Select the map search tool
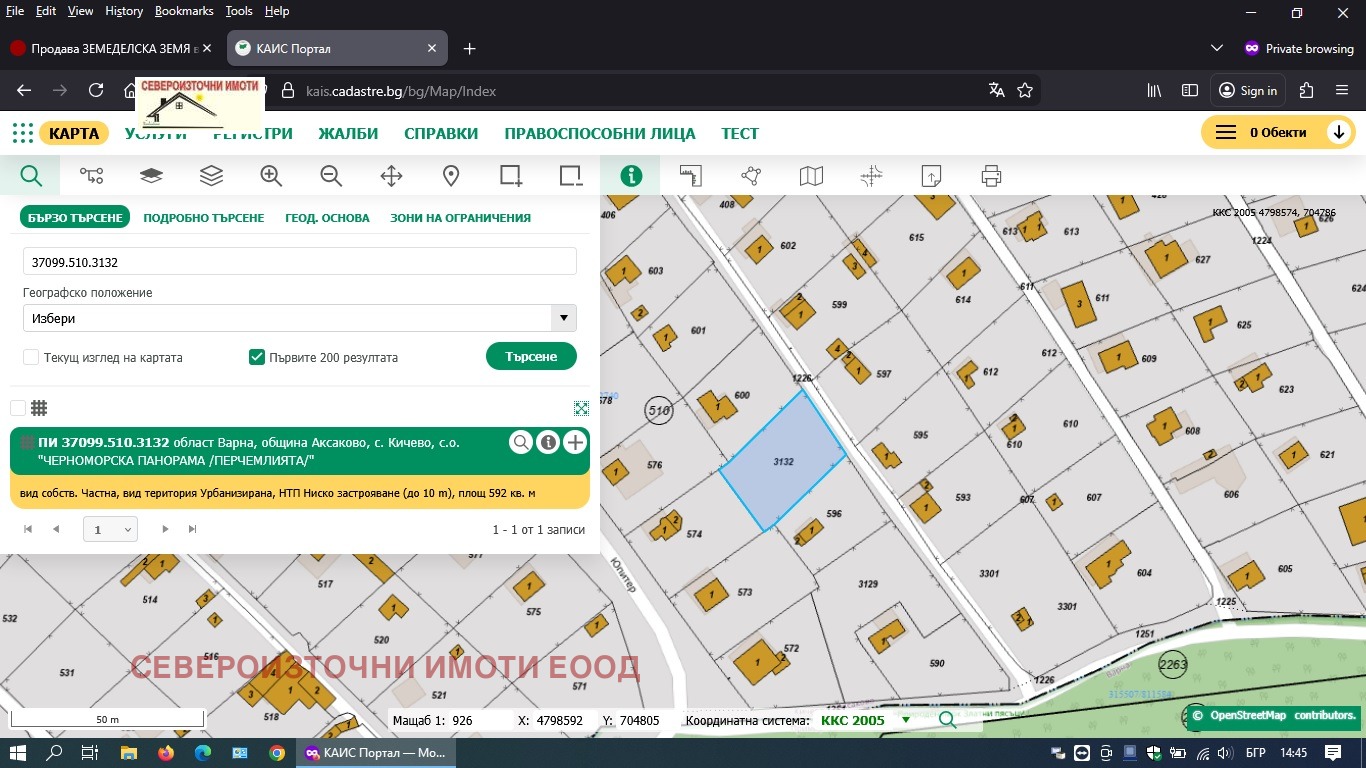 [x=31, y=175]
